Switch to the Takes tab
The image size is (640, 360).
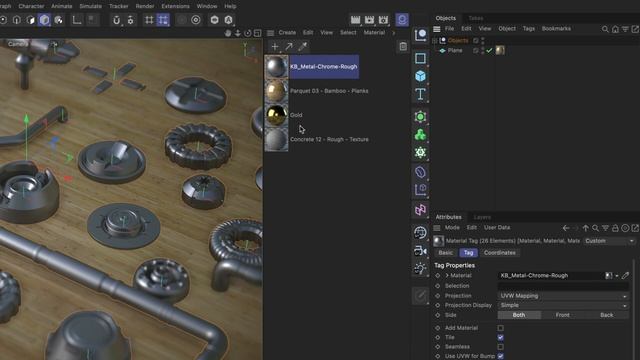(476, 18)
